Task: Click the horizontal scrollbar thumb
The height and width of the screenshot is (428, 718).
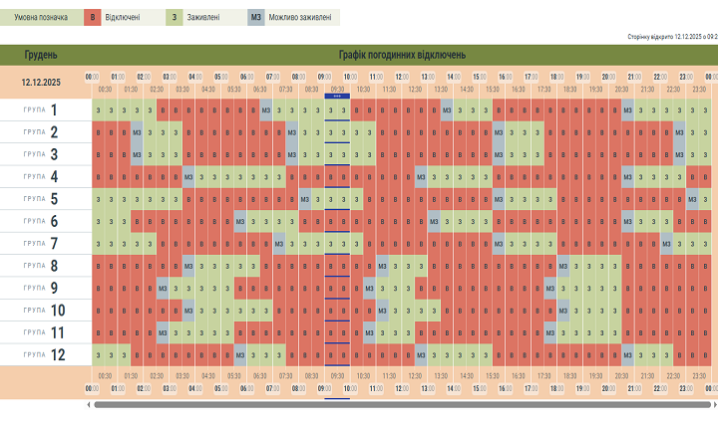Action: (400, 405)
